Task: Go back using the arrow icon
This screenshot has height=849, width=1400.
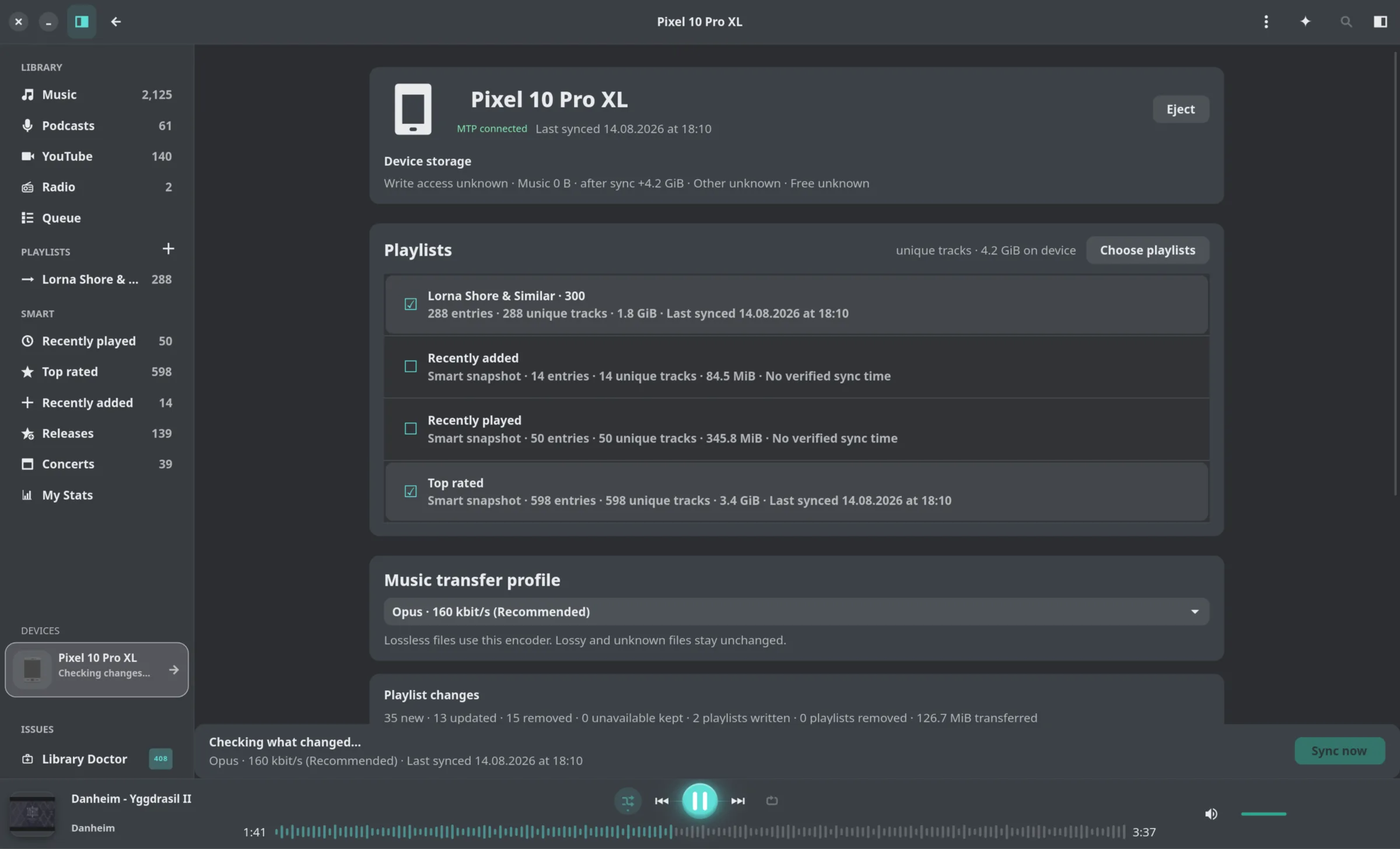Action: click(116, 22)
